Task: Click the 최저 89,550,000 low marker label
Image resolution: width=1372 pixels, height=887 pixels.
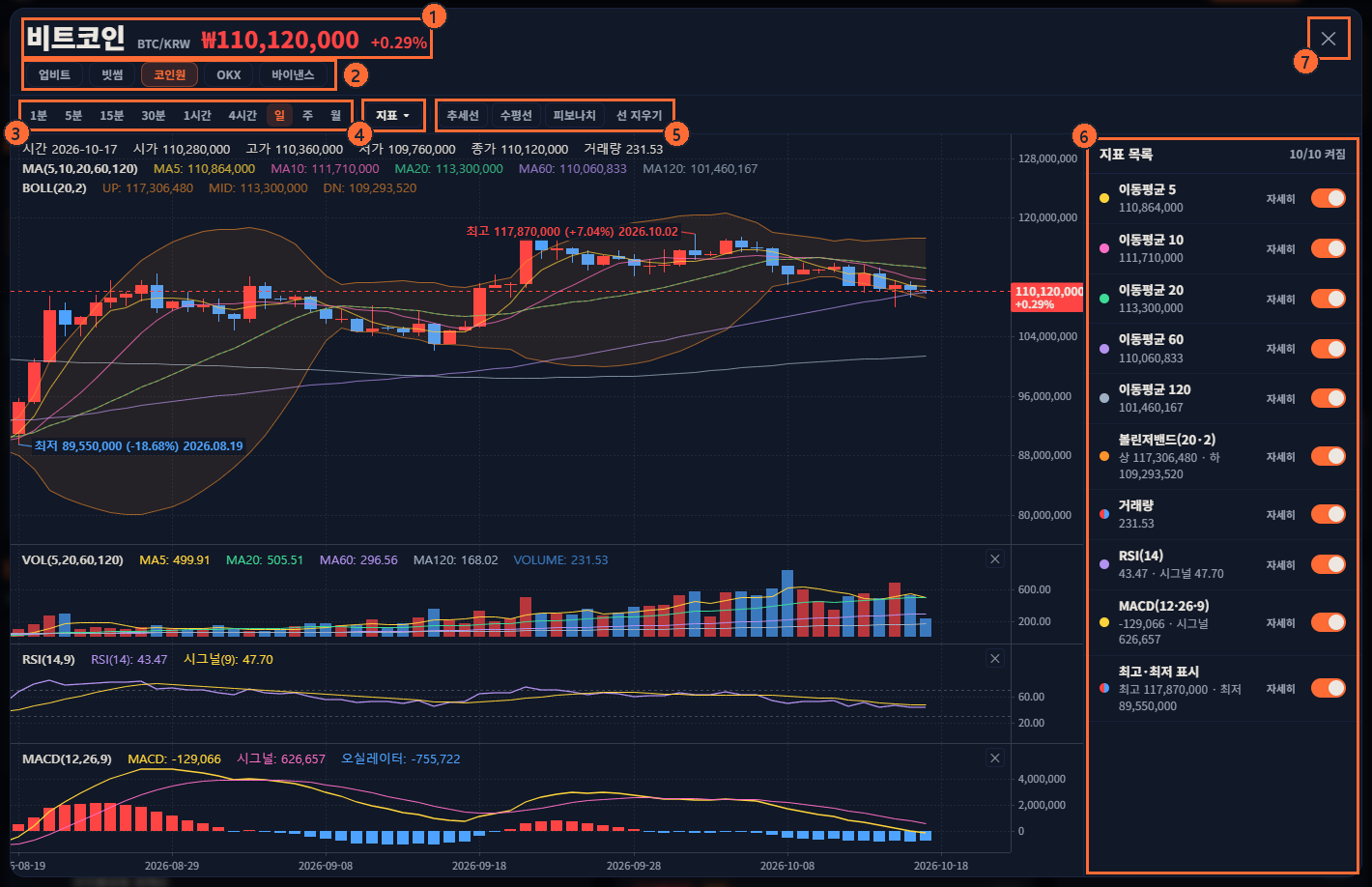Action: pos(138,445)
